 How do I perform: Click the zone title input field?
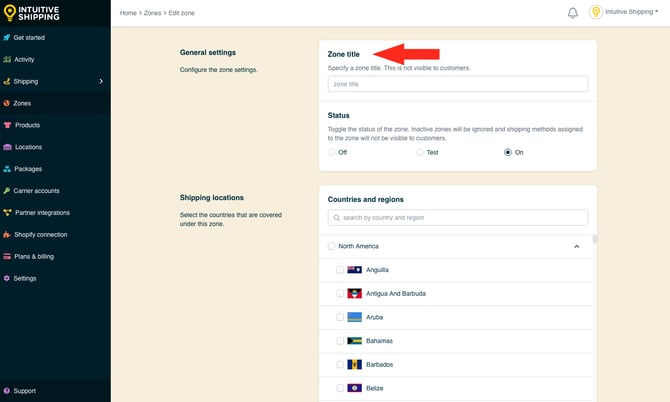coord(457,85)
